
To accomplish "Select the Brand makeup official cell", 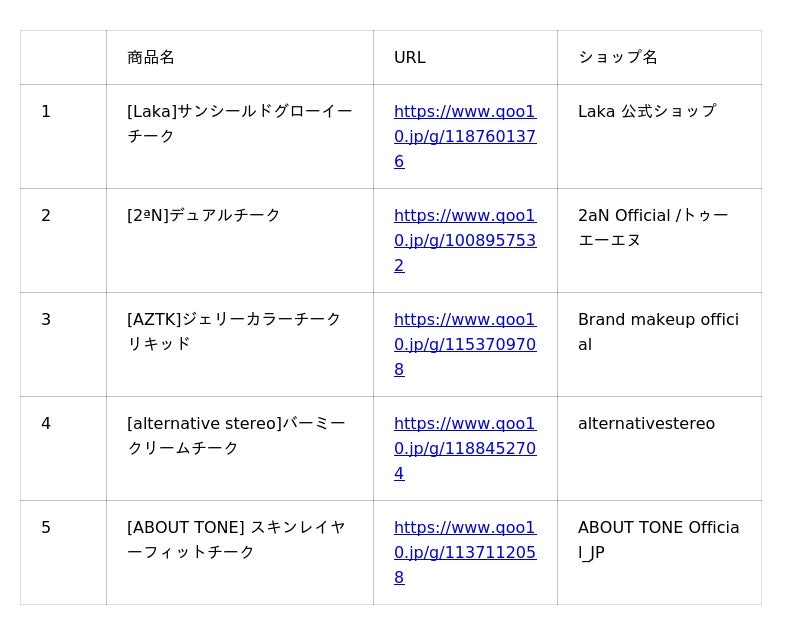I will tap(659, 345).
